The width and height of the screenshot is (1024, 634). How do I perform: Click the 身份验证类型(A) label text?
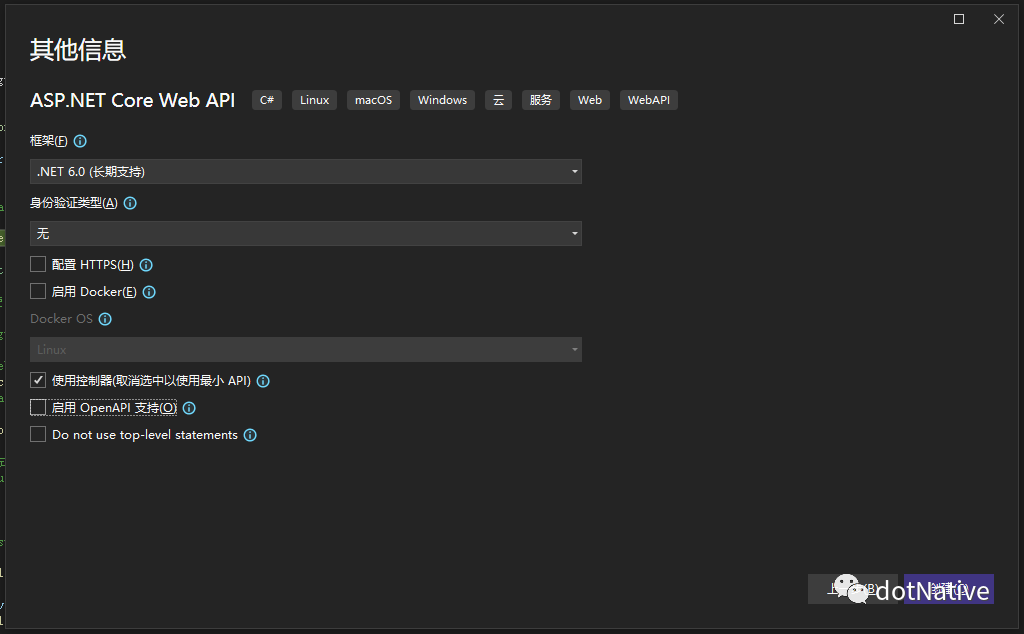[x=74, y=203]
